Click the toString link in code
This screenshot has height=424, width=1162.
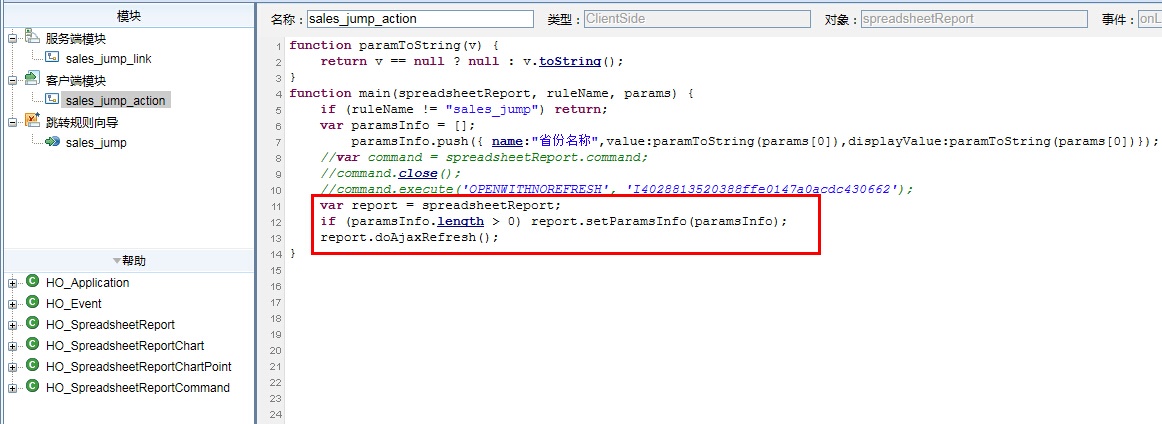click(x=569, y=62)
